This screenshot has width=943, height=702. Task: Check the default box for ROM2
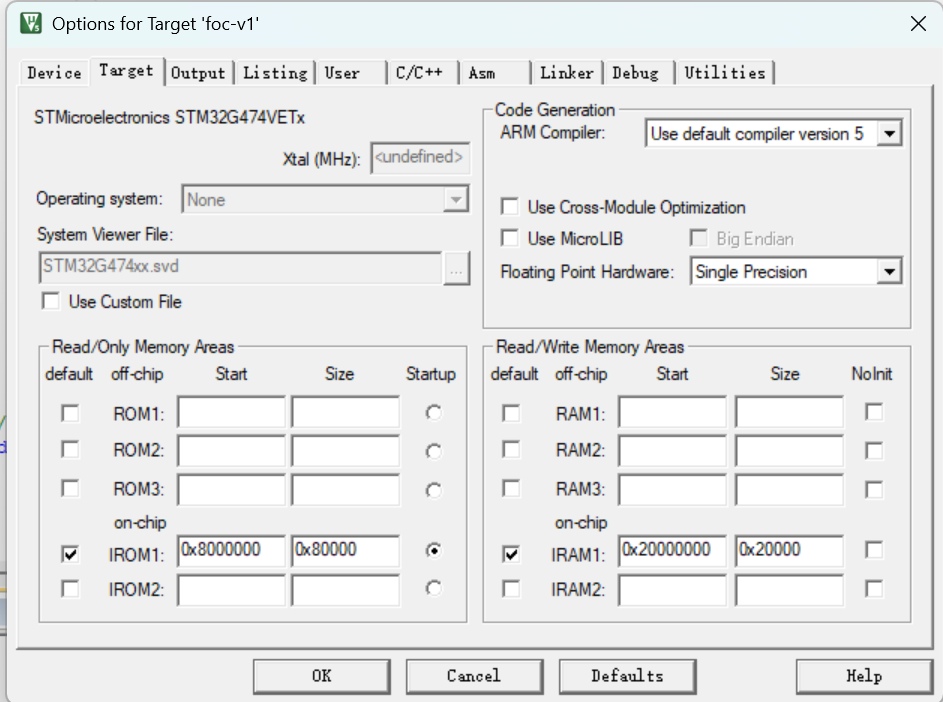pyautogui.click(x=70, y=449)
